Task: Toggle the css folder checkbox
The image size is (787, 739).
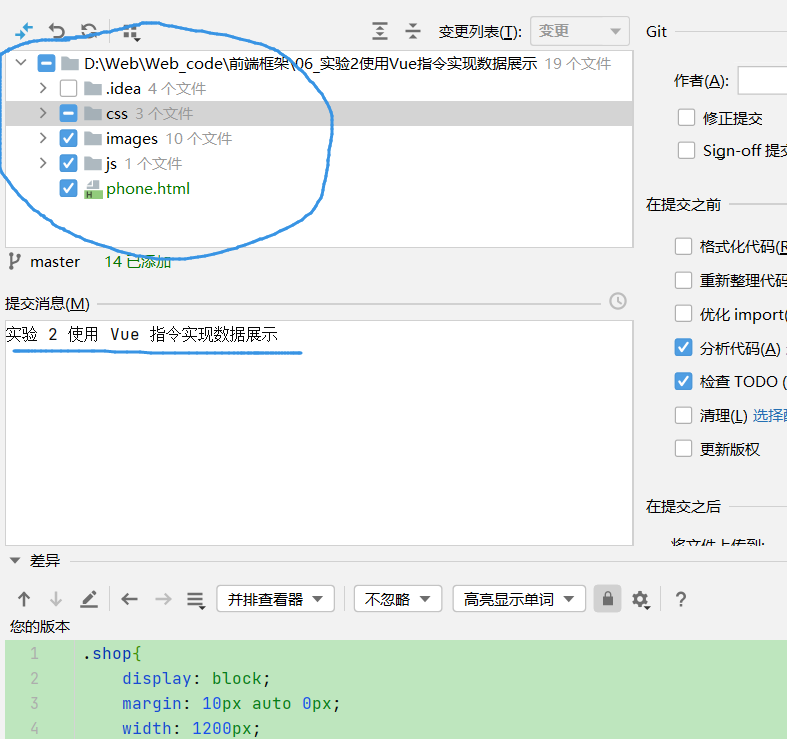Action: pos(68,113)
